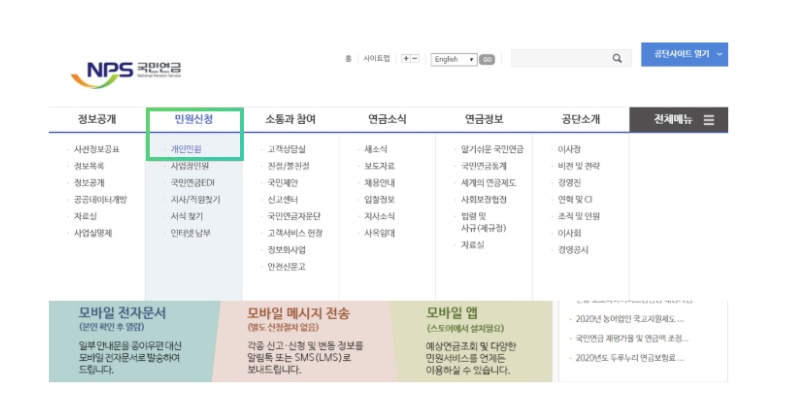
Task: Click the hamburger icon in 전체메뉴
Action: (x=709, y=120)
